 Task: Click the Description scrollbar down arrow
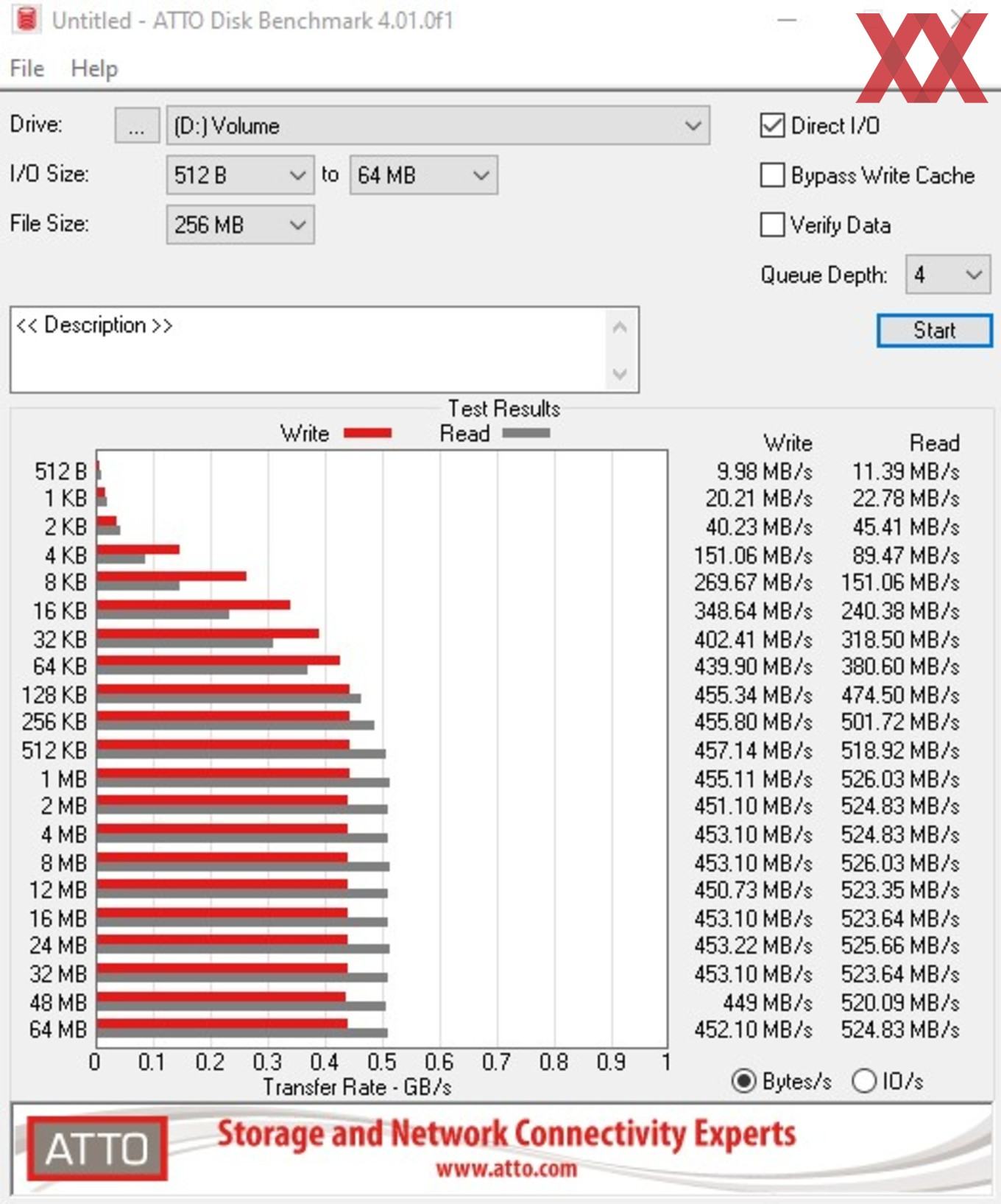620,374
